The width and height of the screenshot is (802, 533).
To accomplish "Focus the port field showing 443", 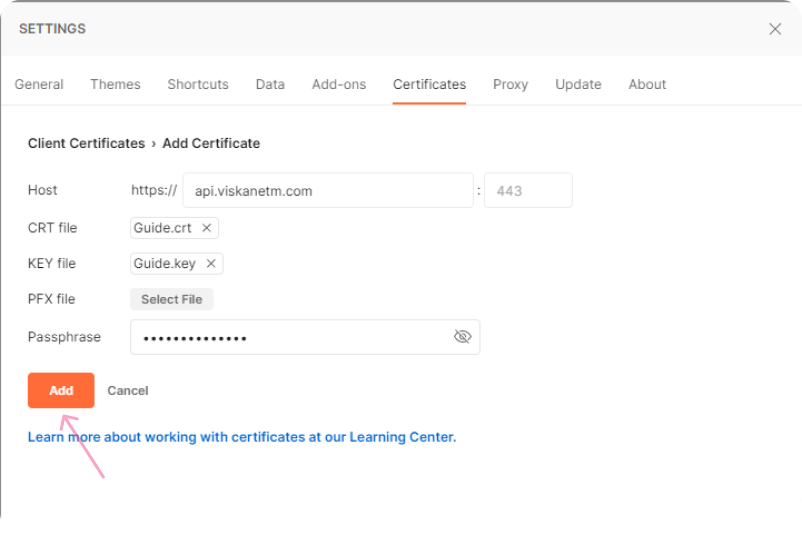I will (x=527, y=190).
